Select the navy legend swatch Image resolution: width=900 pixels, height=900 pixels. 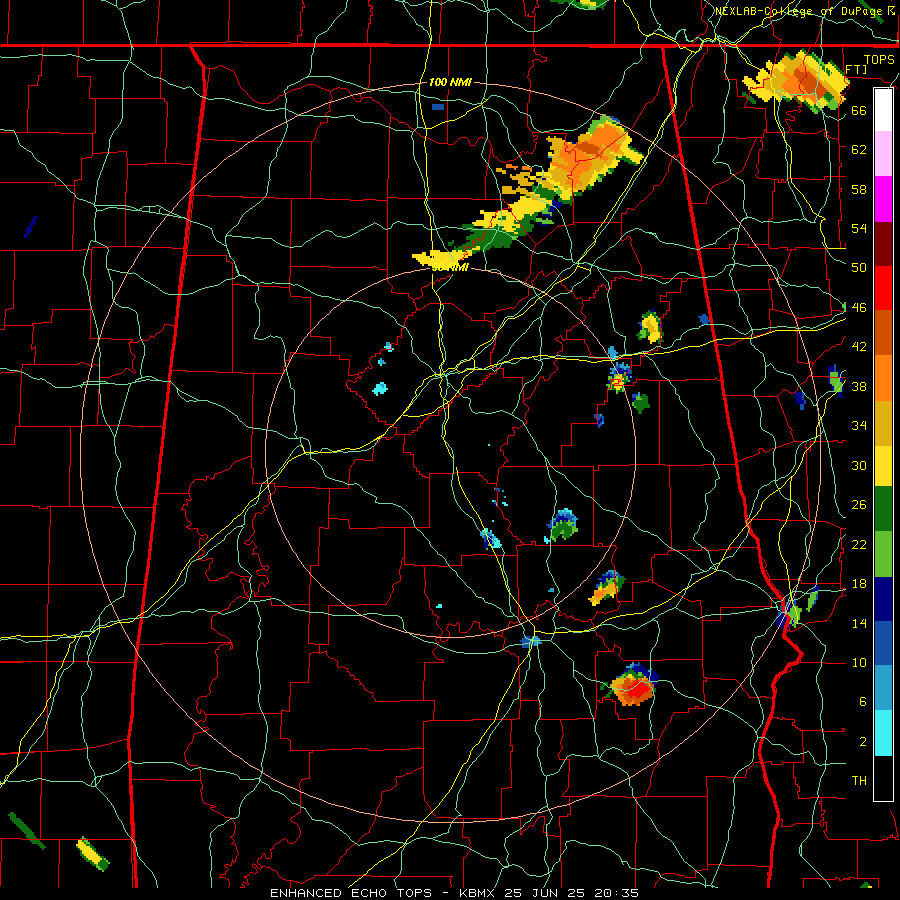tap(883, 599)
